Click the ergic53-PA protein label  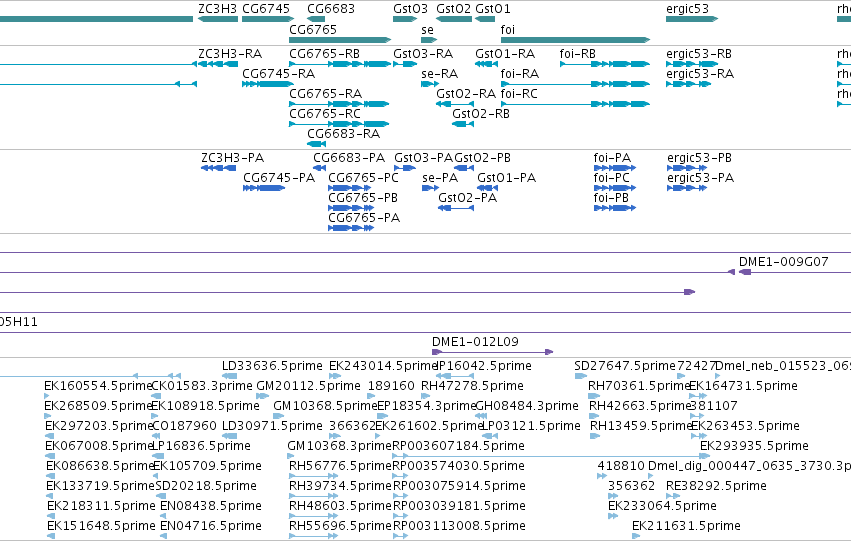(701, 178)
